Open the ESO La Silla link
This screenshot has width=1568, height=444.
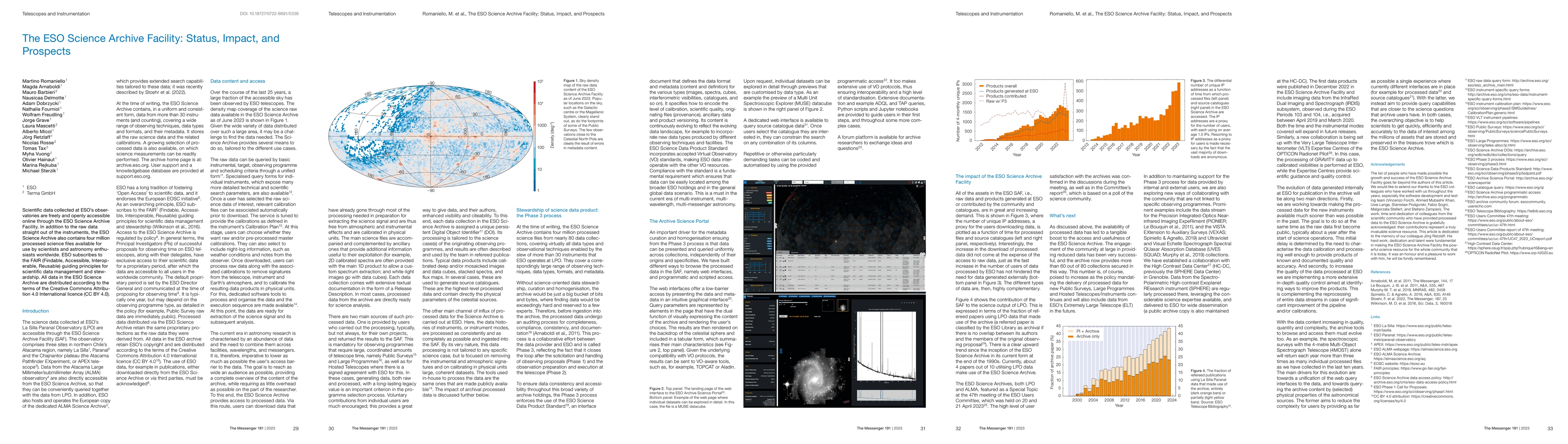[x=1412, y=328]
